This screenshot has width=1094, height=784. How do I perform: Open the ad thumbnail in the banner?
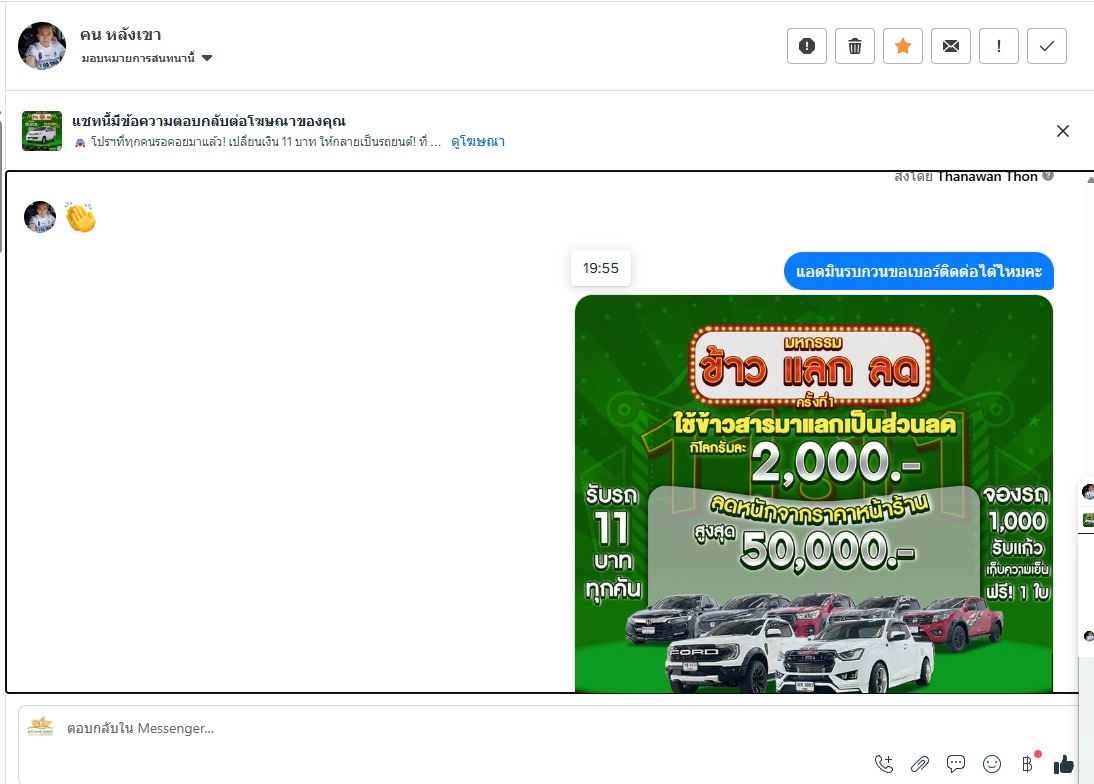(42, 130)
